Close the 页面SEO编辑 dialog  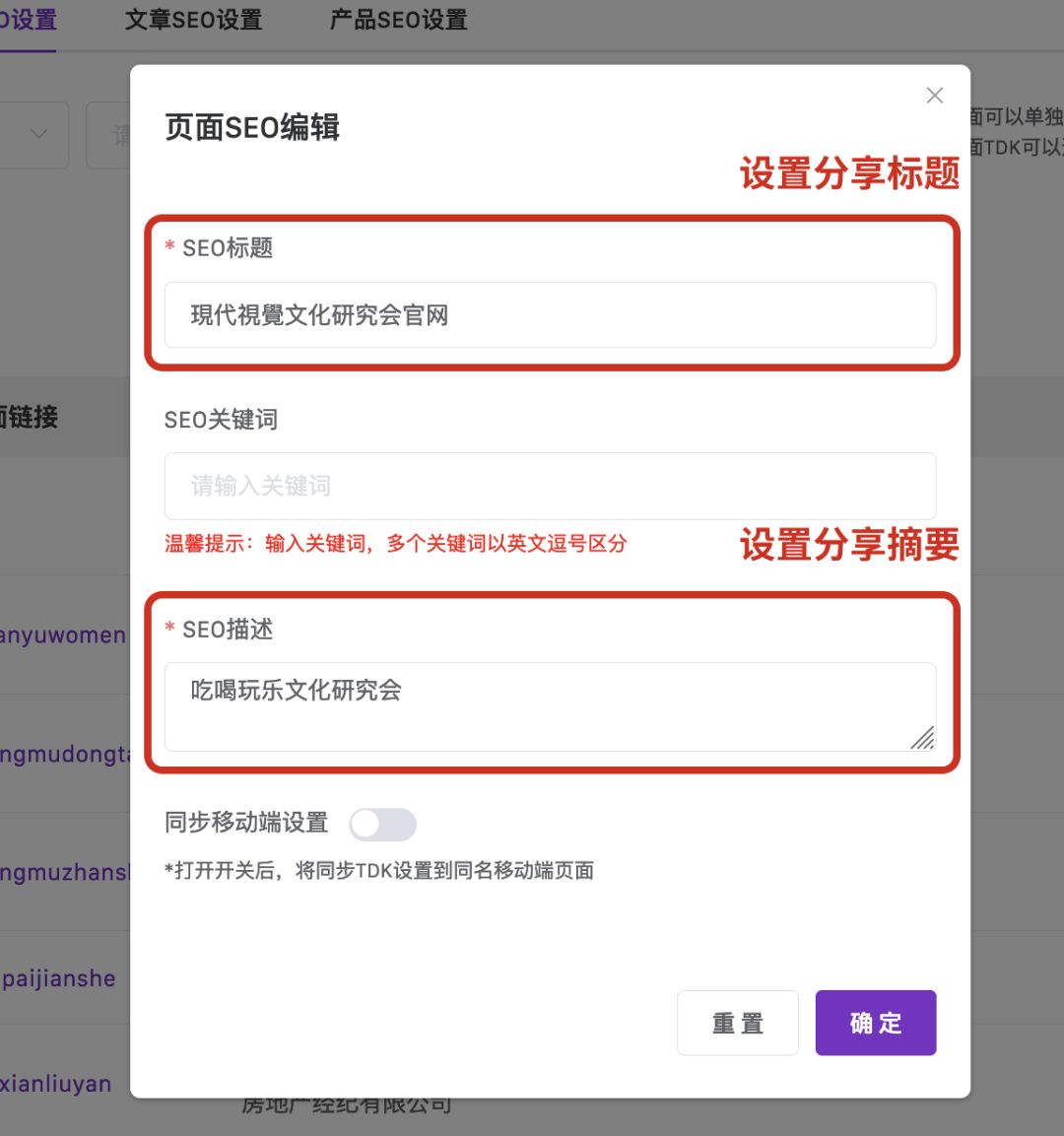(x=934, y=95)
